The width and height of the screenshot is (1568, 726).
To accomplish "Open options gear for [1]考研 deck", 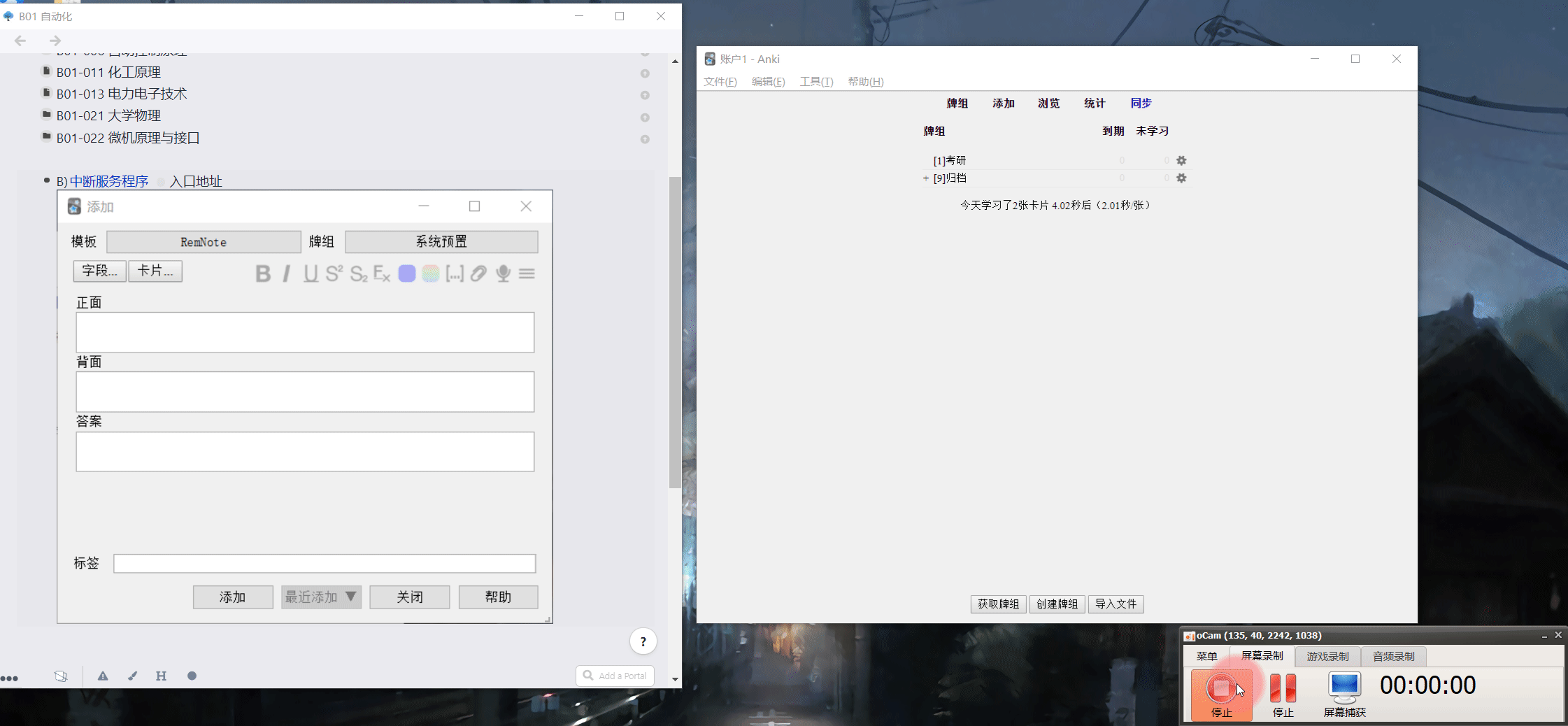I will point(1181,160).
